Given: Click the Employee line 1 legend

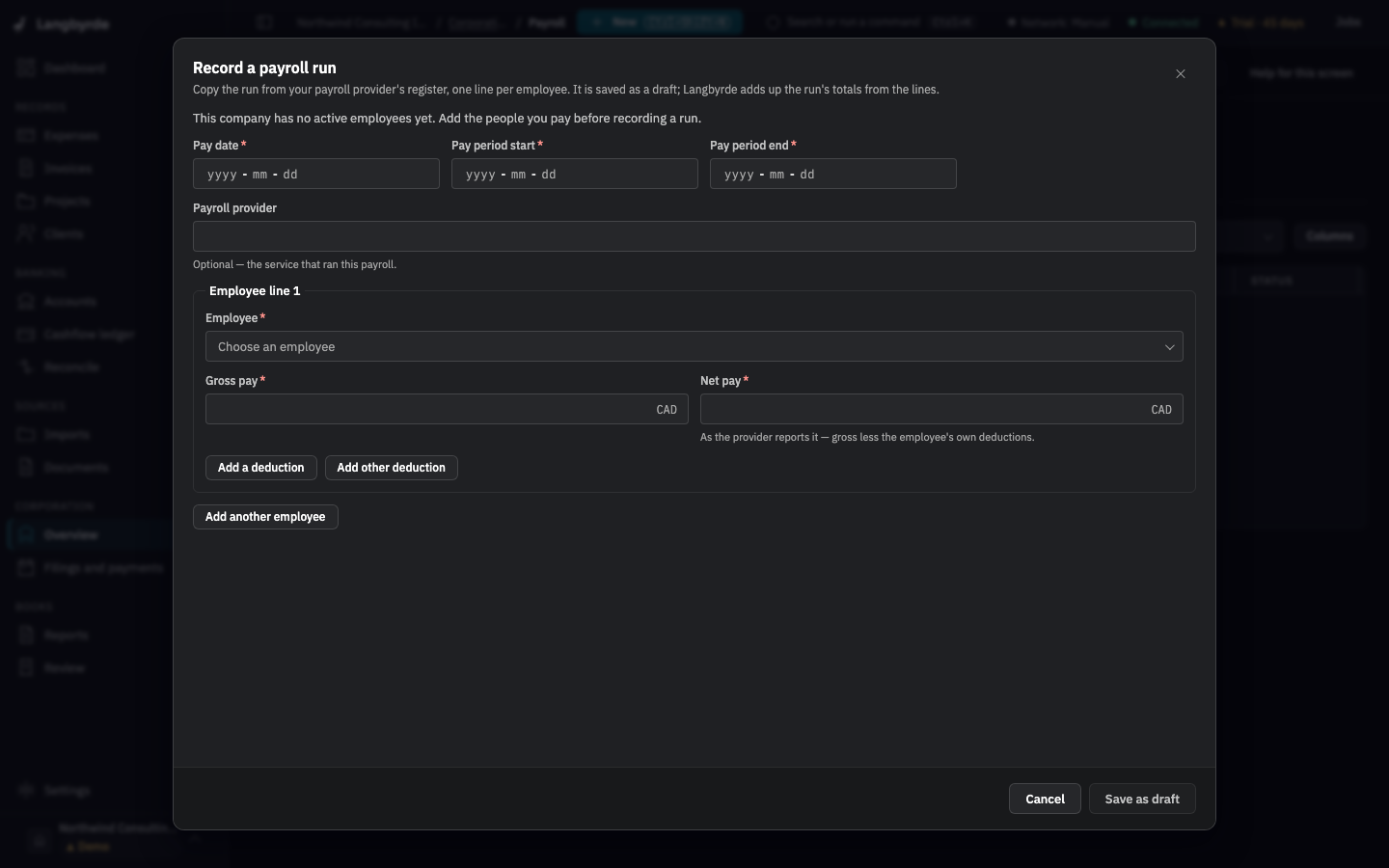Looking at the screenshot, I should point(255,290).
